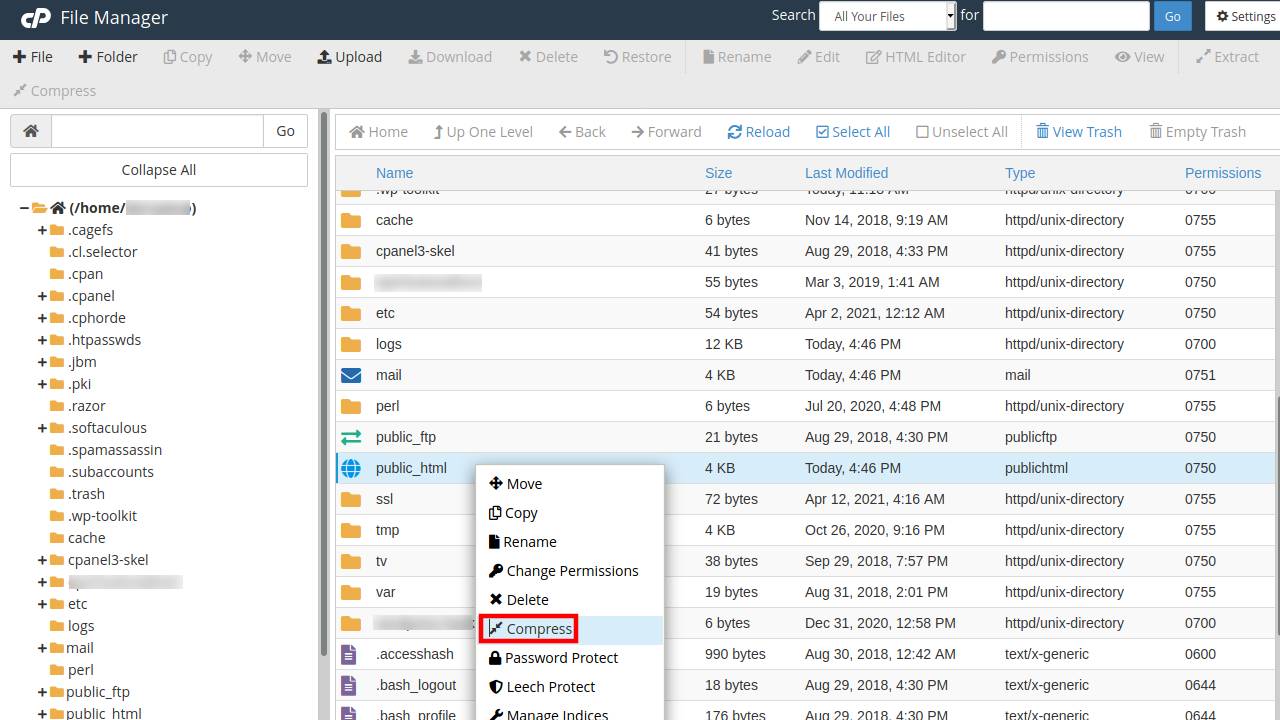
Task: Choose Copy from the context menu
Action: 569,513
